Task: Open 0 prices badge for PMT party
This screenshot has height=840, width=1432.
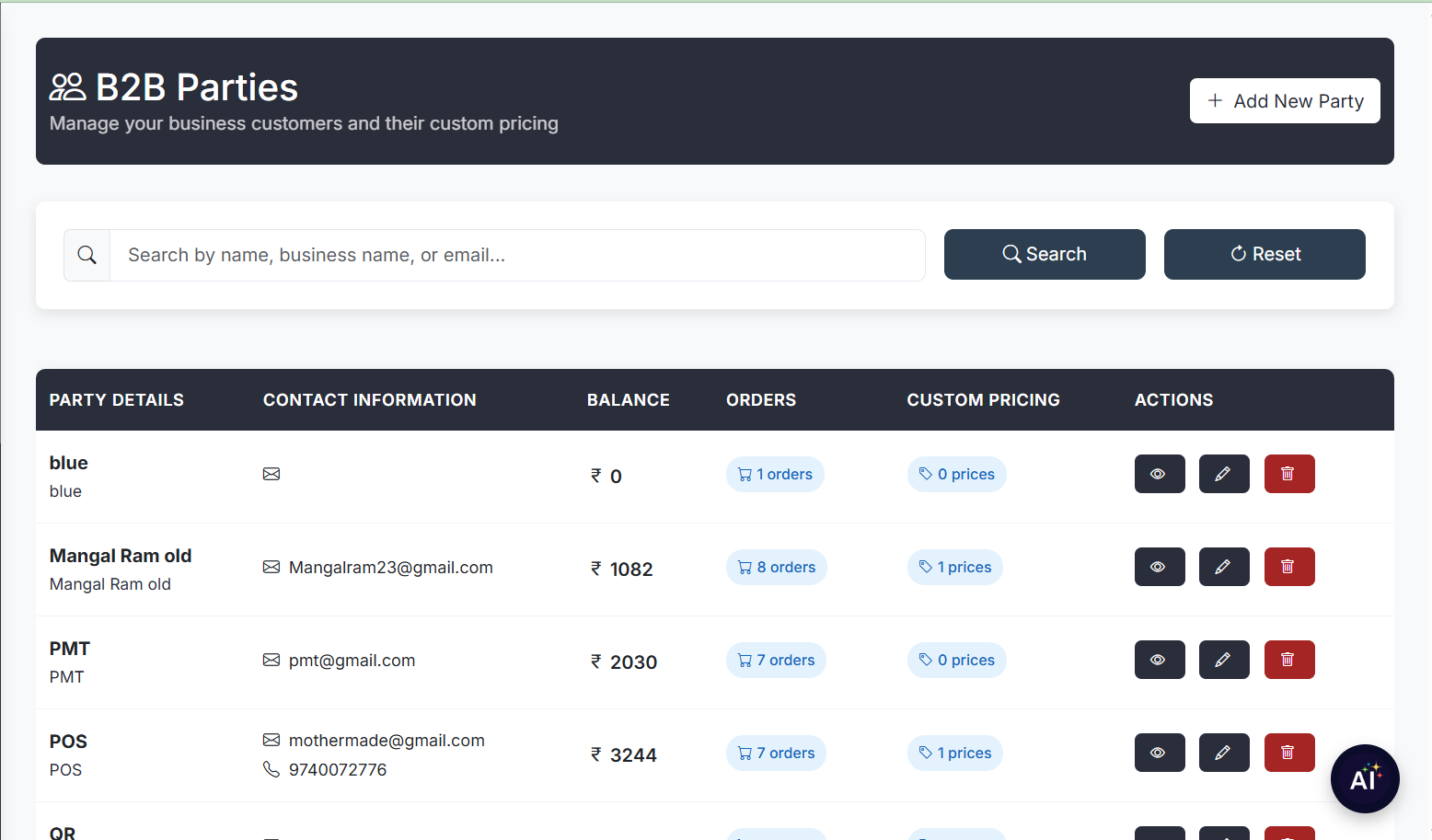Action: pyautogui.click(x=956, y=660)
